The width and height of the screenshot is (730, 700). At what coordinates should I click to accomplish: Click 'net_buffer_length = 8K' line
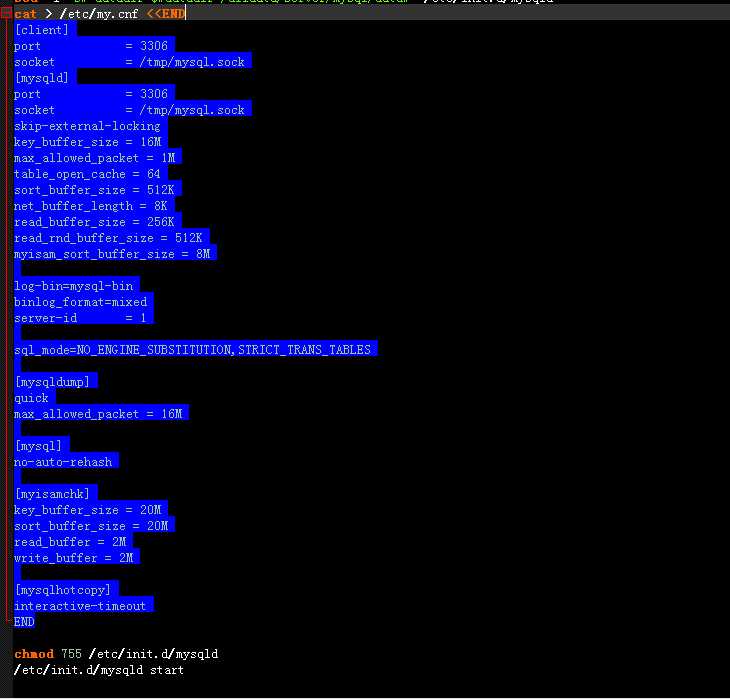[91, 206]
